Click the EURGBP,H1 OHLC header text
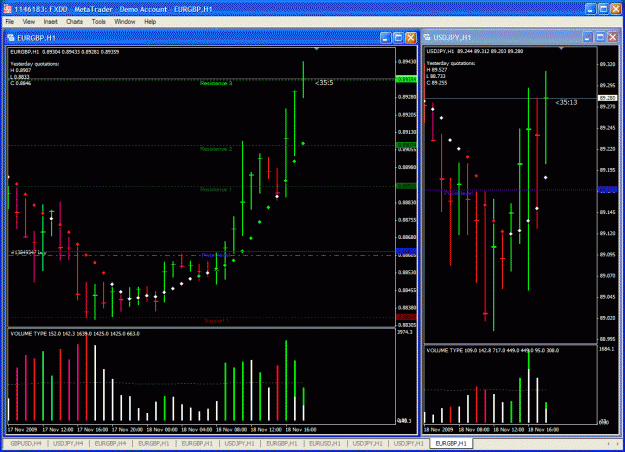625x452 pixels. (65, 52)
